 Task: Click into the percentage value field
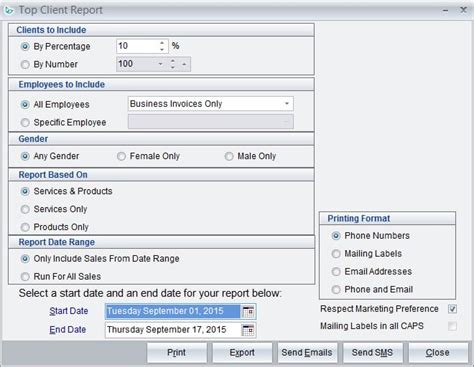point(137,46)
